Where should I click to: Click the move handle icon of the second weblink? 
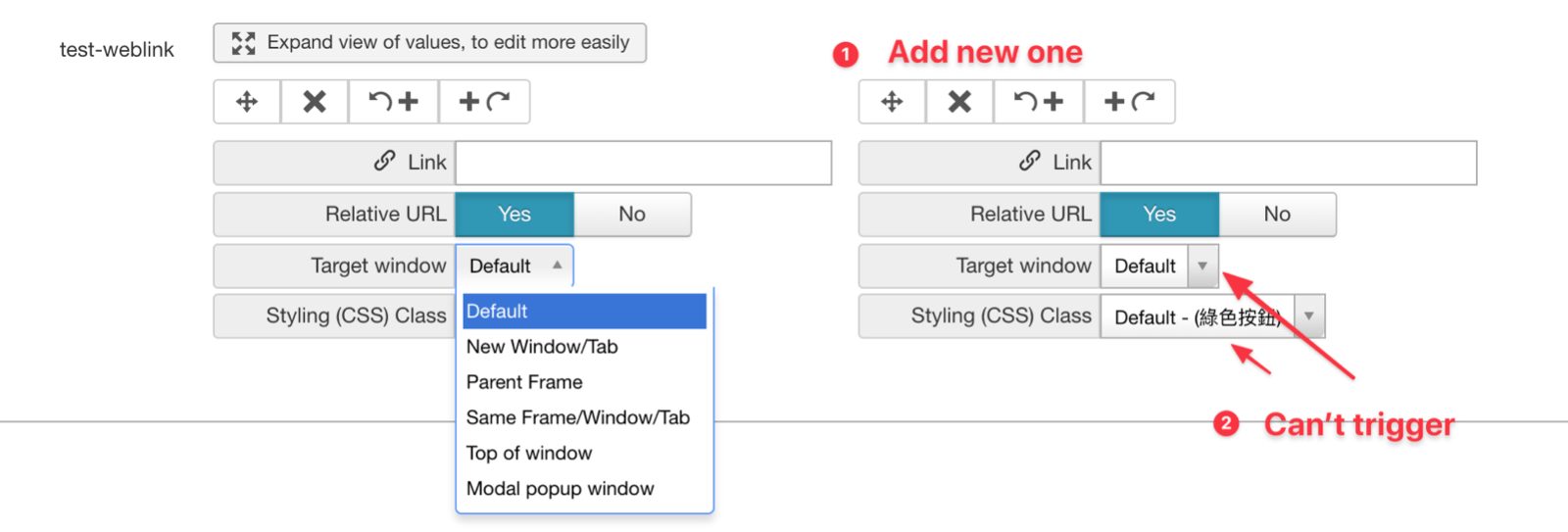pyautogui.click(x=892, y=102)
